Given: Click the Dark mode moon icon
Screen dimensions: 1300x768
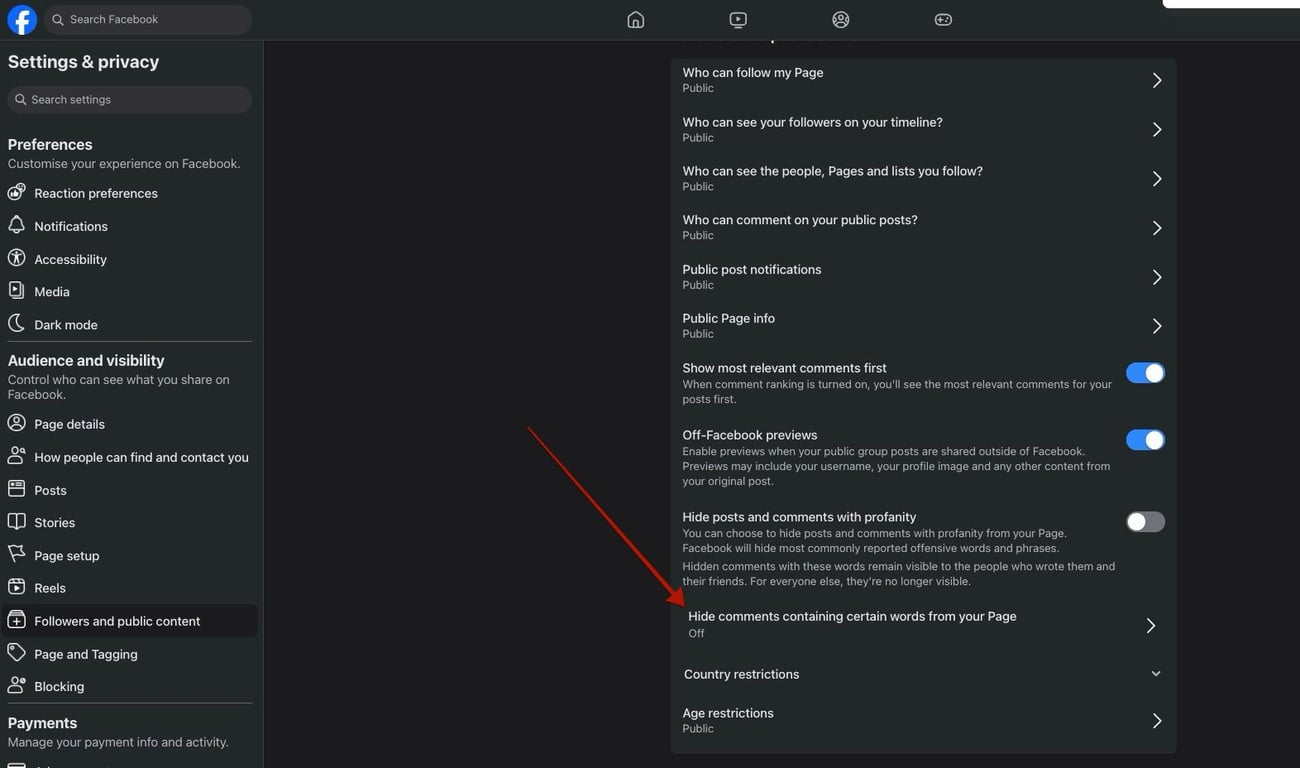Looking at the screenshot, I should (x=17, y=324).
